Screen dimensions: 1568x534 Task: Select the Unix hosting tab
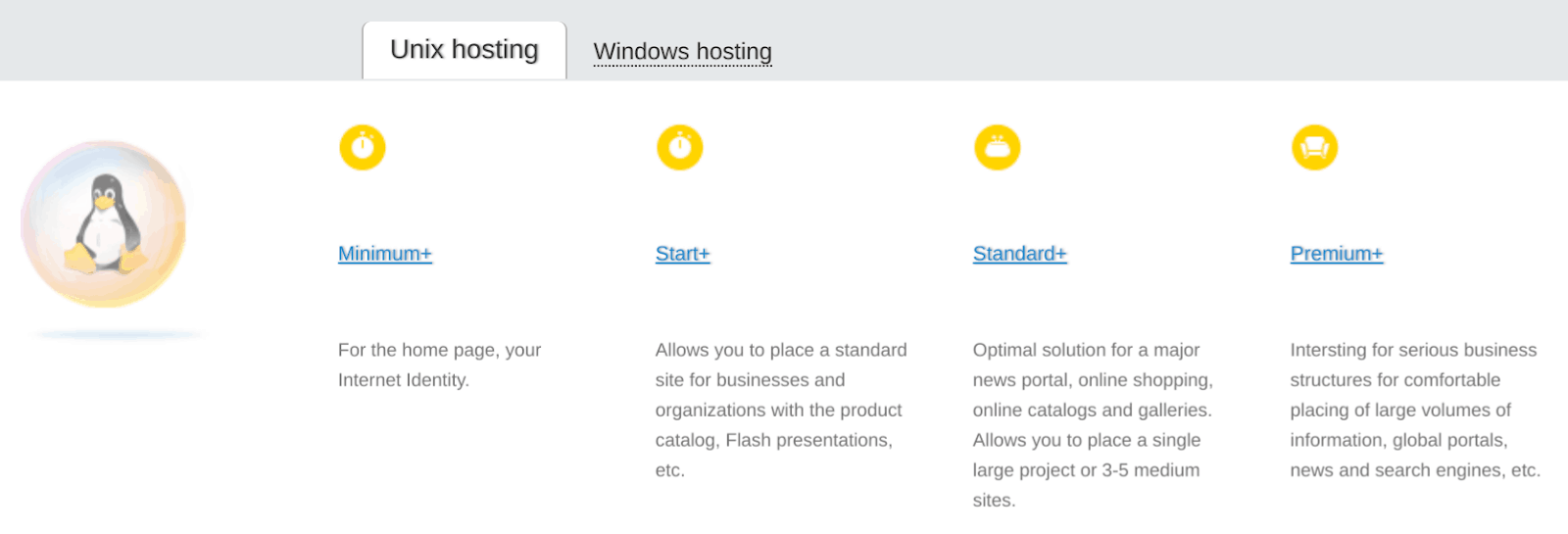point(465,50)
